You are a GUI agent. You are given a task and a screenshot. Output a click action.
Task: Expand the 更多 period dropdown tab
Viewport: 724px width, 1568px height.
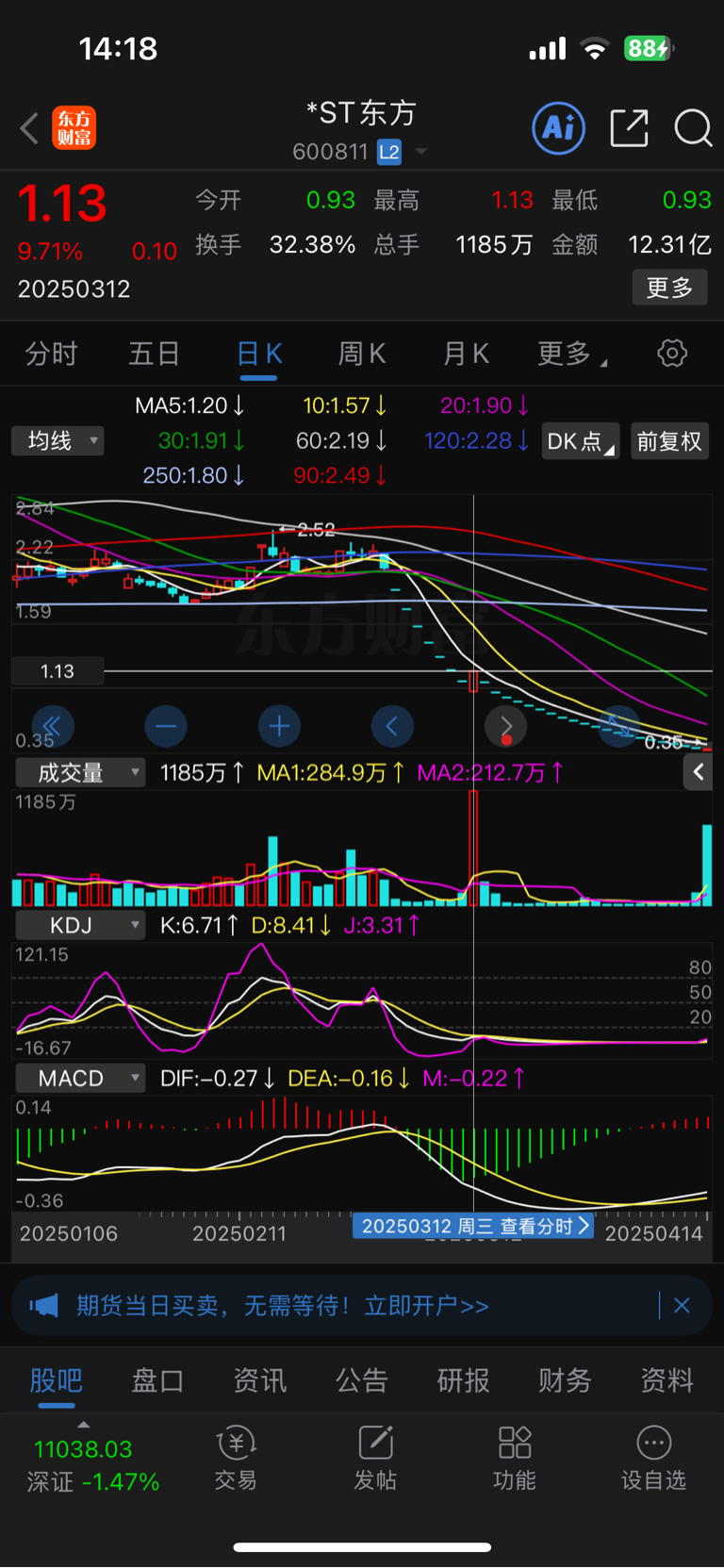[x=572, y=354]
